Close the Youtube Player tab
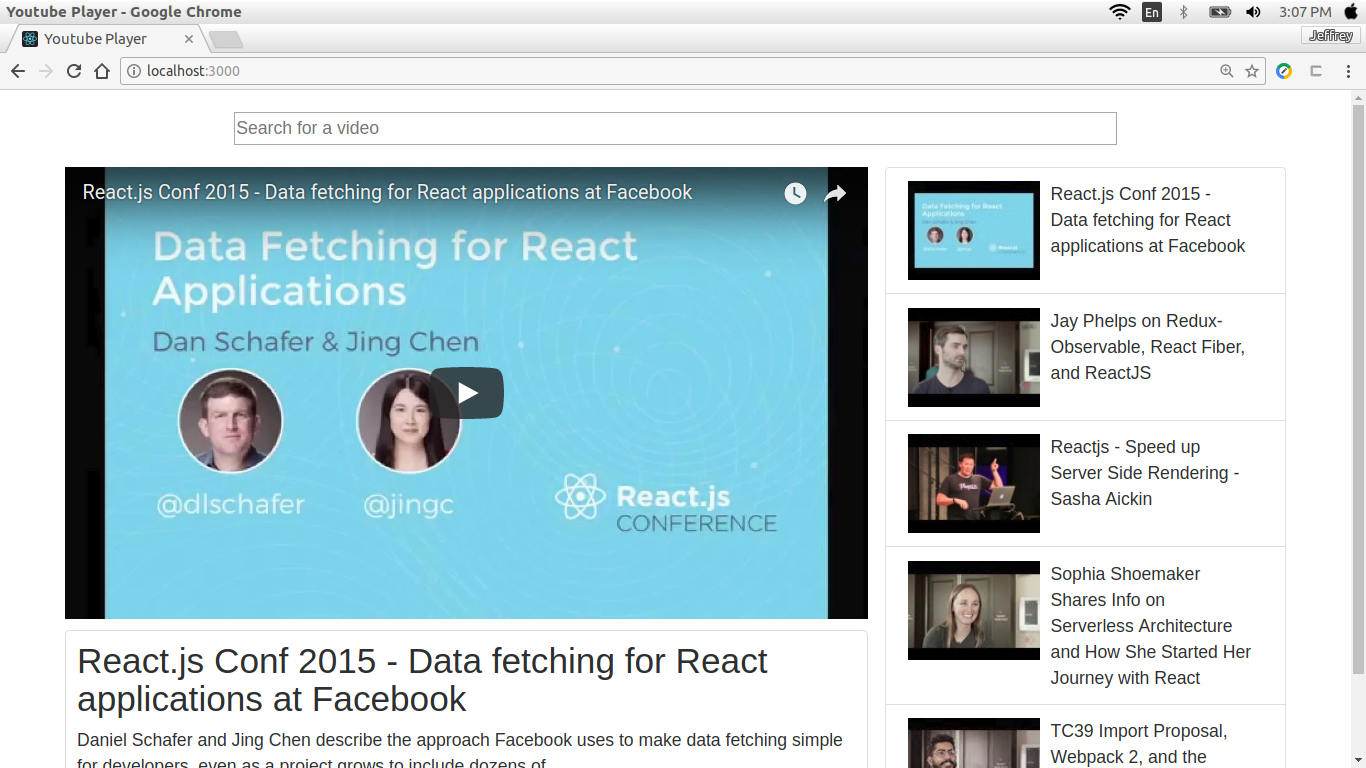 189,39
